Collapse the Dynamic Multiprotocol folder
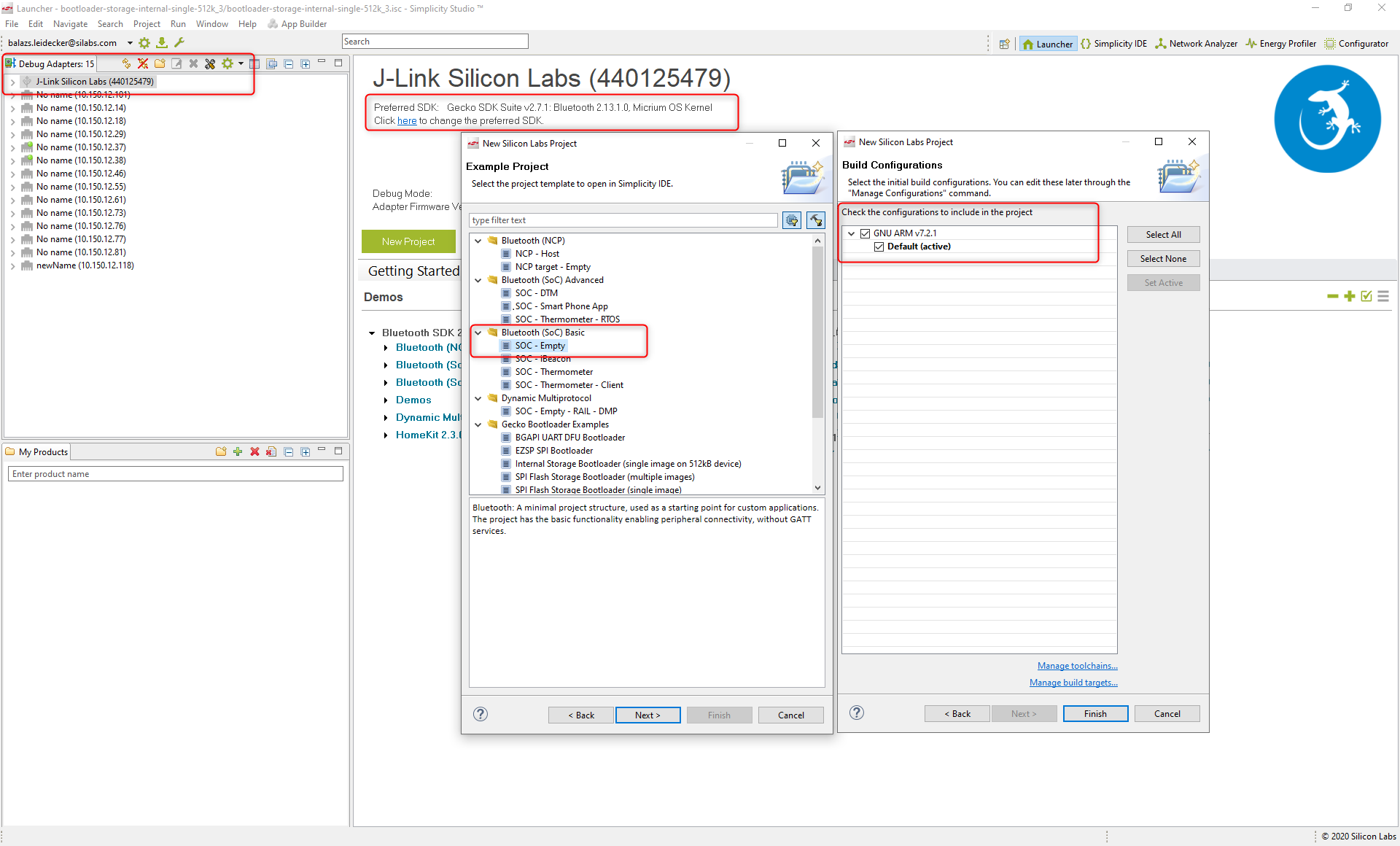 [478, 398]
